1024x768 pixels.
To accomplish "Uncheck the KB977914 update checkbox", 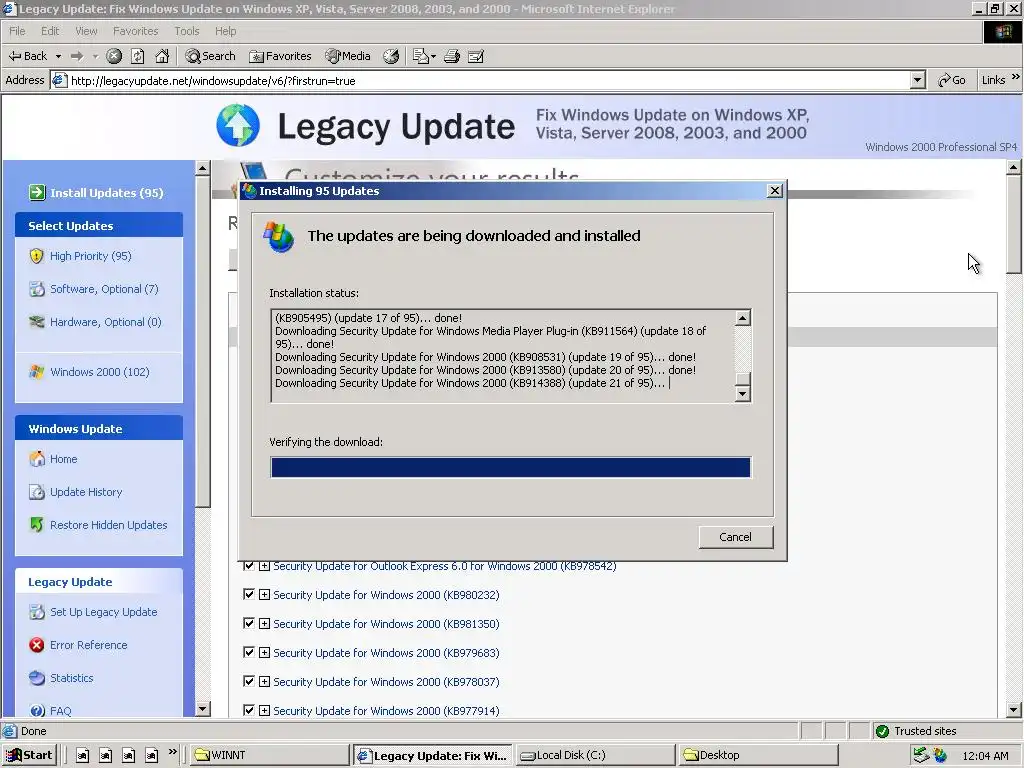I will click(249, 710).
